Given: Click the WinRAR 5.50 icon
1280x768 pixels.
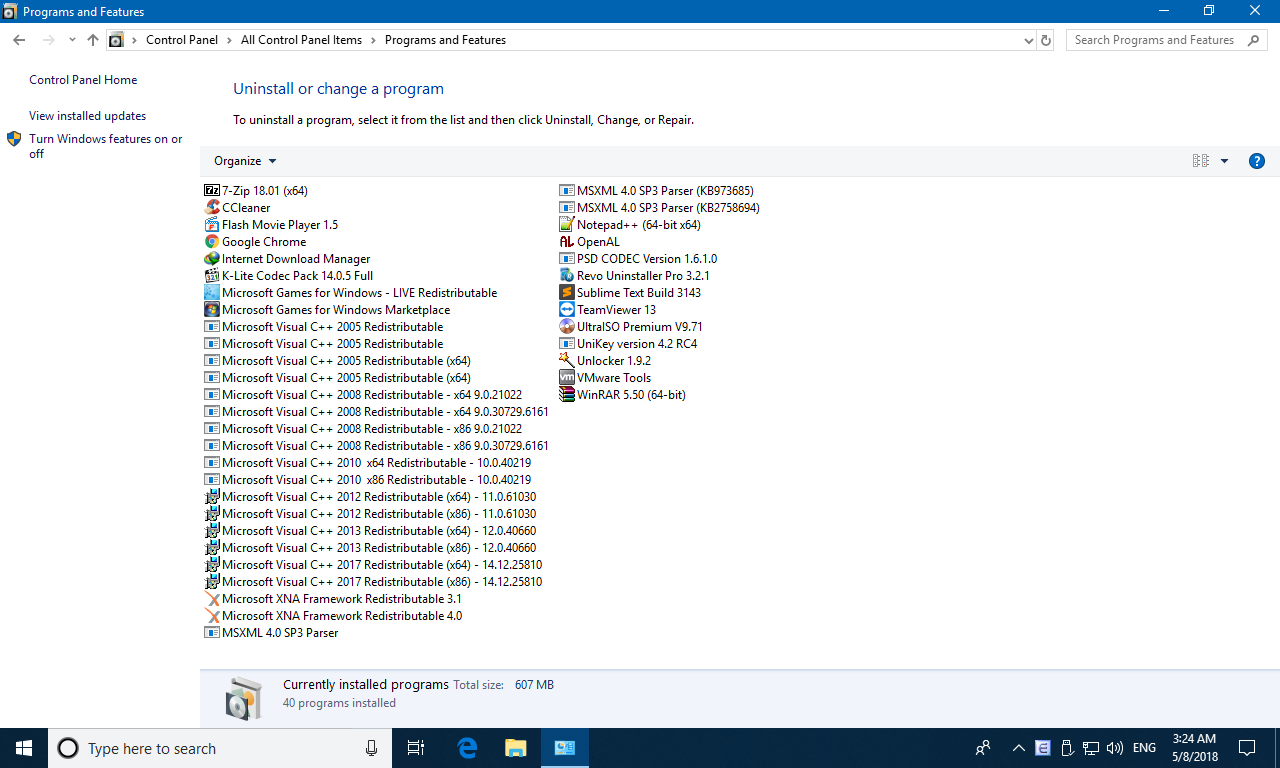Looking at the screenshot, I should point(567,394).
